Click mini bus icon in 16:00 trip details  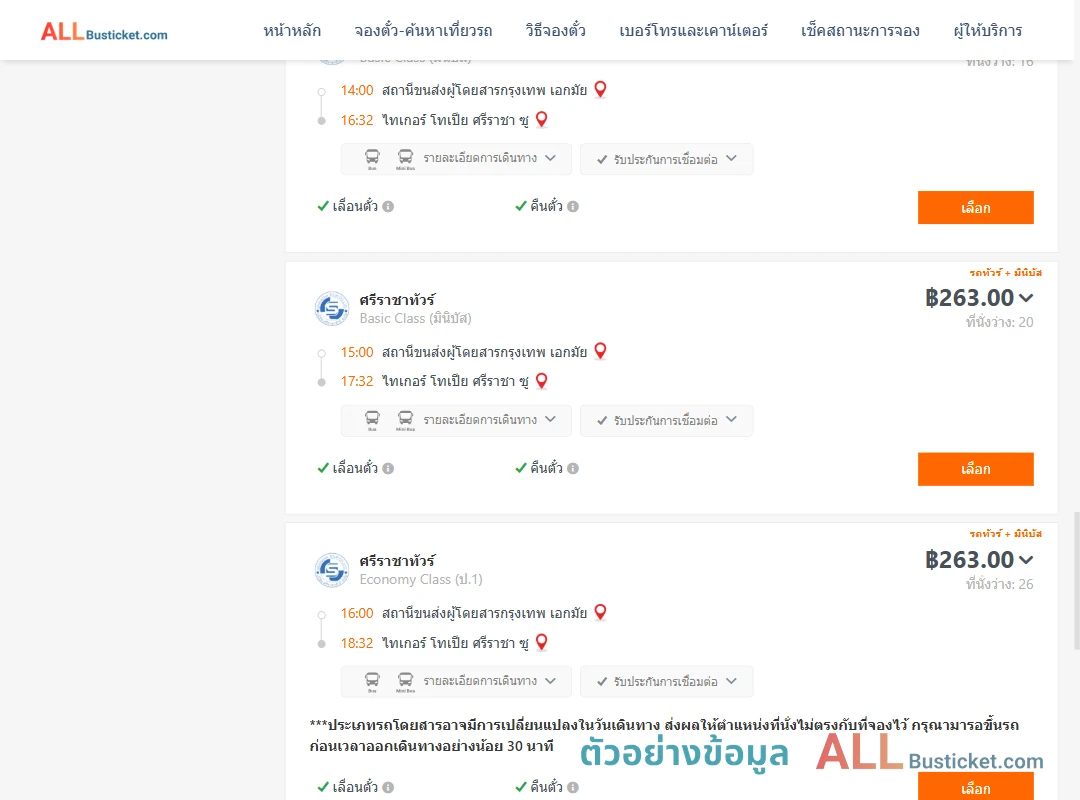(405, 681)
